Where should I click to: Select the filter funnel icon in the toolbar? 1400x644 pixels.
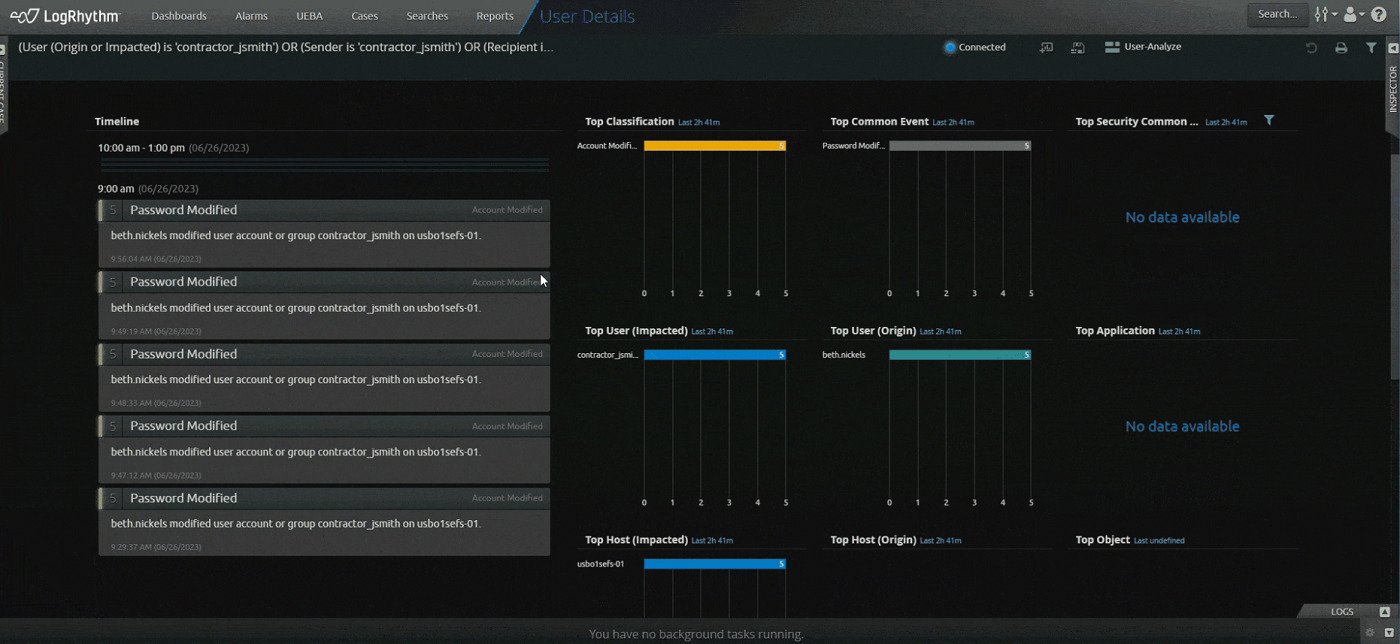point(1372,47)
